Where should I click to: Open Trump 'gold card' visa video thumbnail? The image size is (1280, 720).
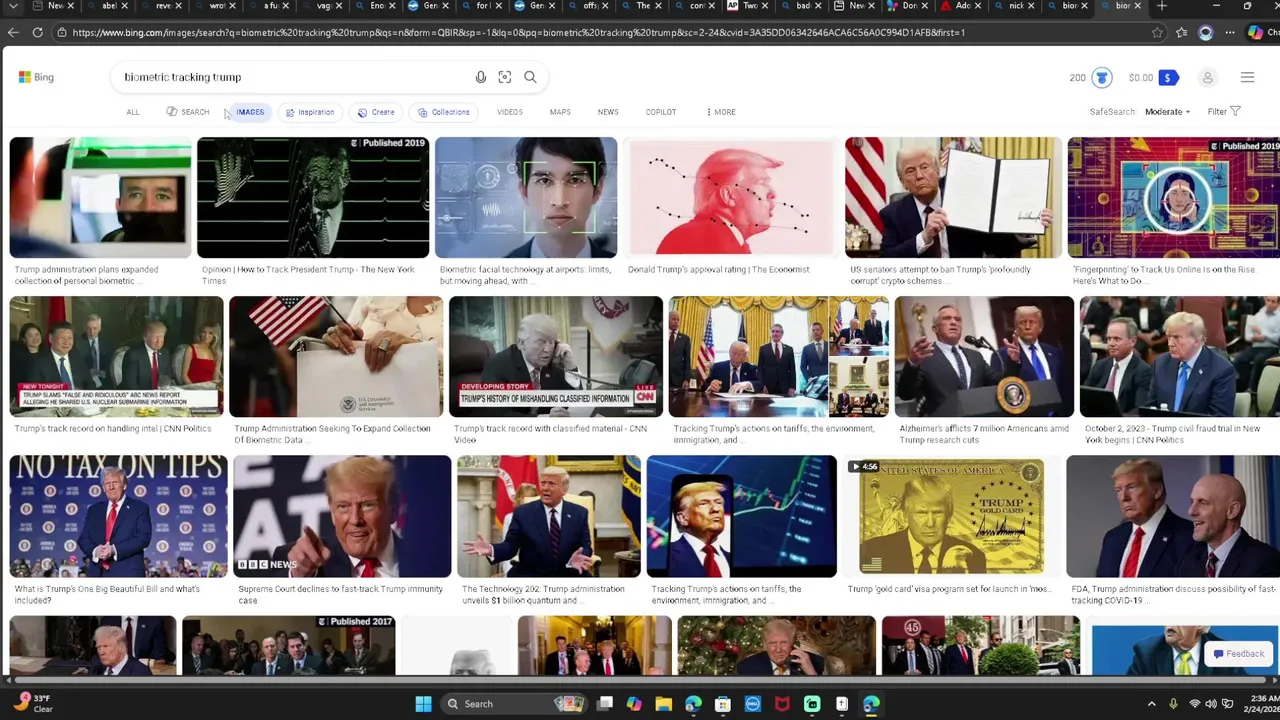click(x=951, y=516)
